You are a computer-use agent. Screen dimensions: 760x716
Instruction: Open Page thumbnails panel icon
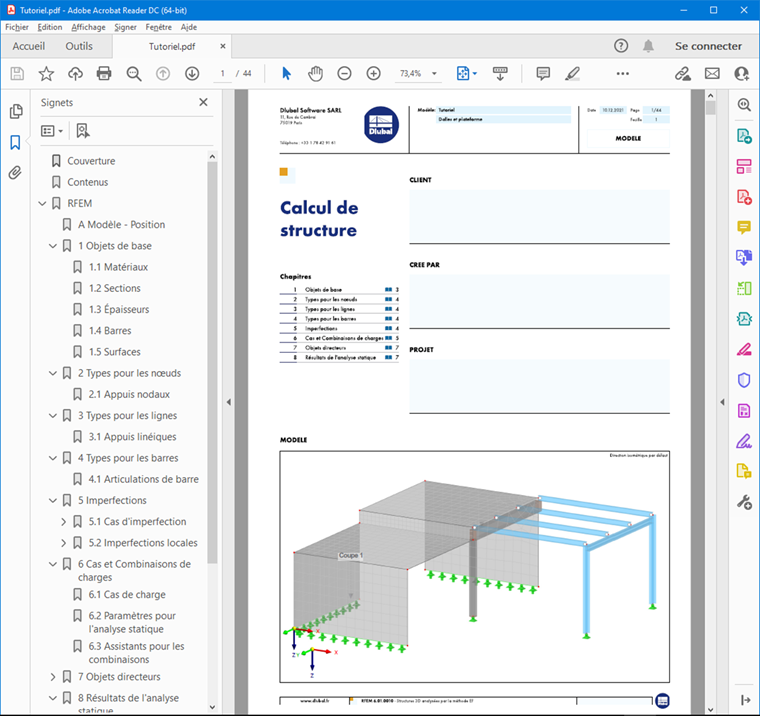point(16,111)
